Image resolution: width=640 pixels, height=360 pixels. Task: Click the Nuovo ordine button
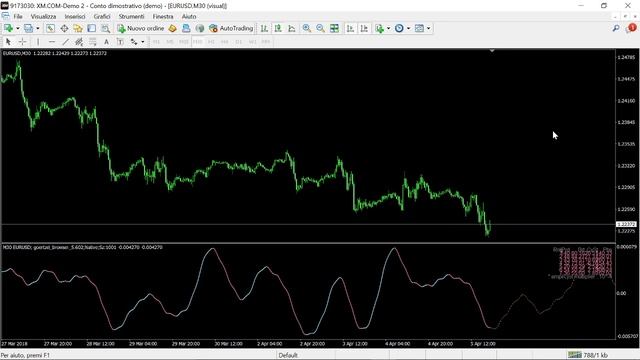tap(140, 28)
